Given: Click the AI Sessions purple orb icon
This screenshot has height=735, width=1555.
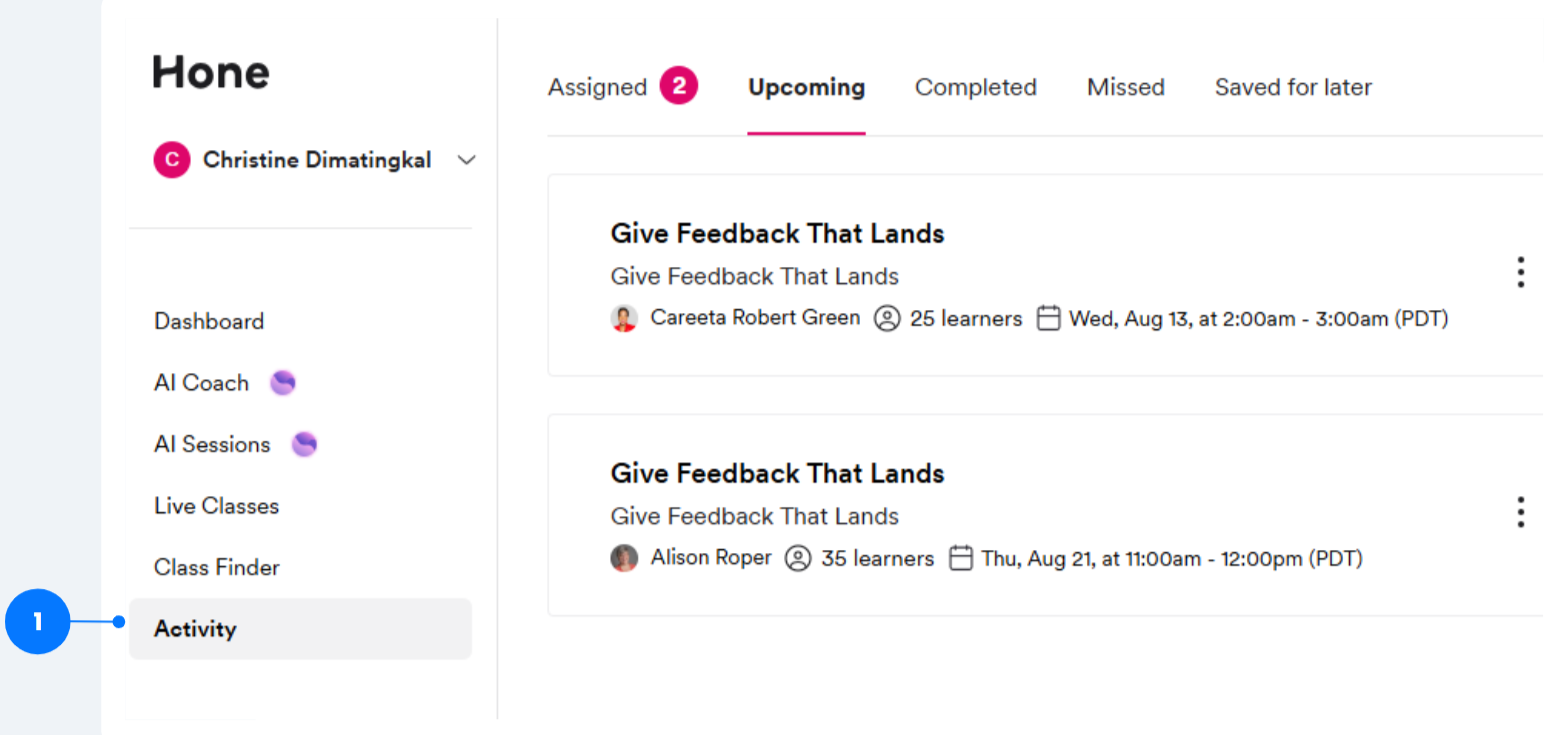Looking at the screenshot, I should [x=304, y=444].
